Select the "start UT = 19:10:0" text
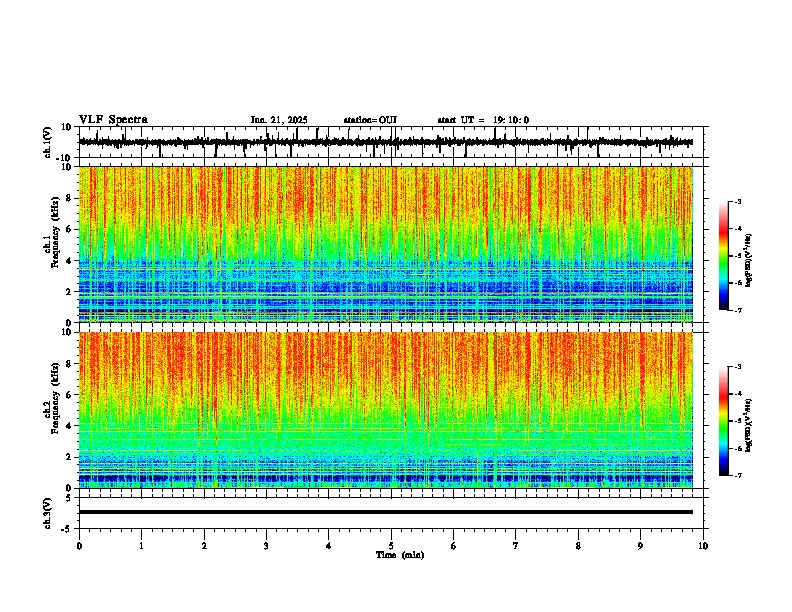This screenshot has width=792, height=612. tap(483, 120)
